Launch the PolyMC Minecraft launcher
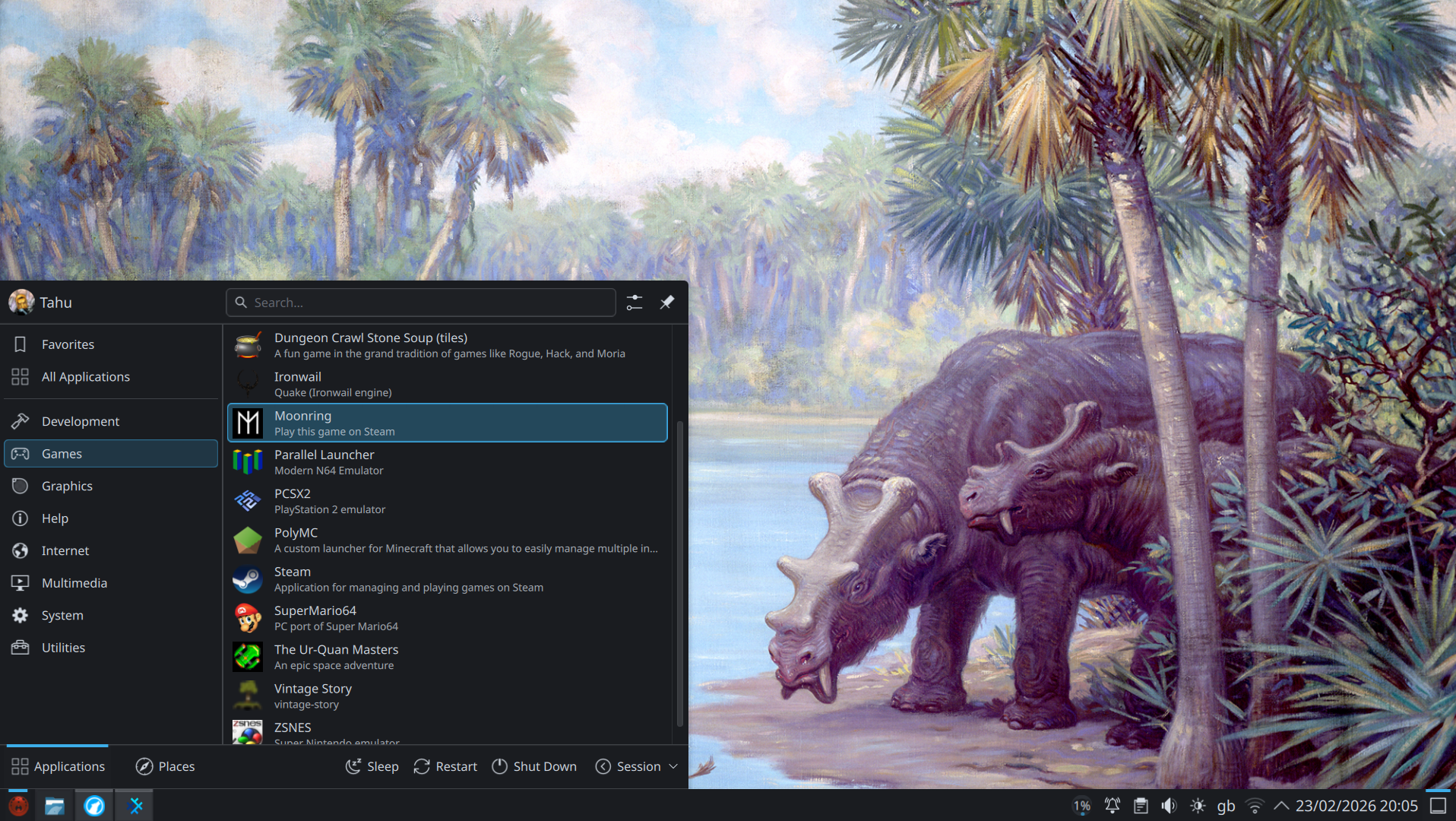 click(448, 540)
